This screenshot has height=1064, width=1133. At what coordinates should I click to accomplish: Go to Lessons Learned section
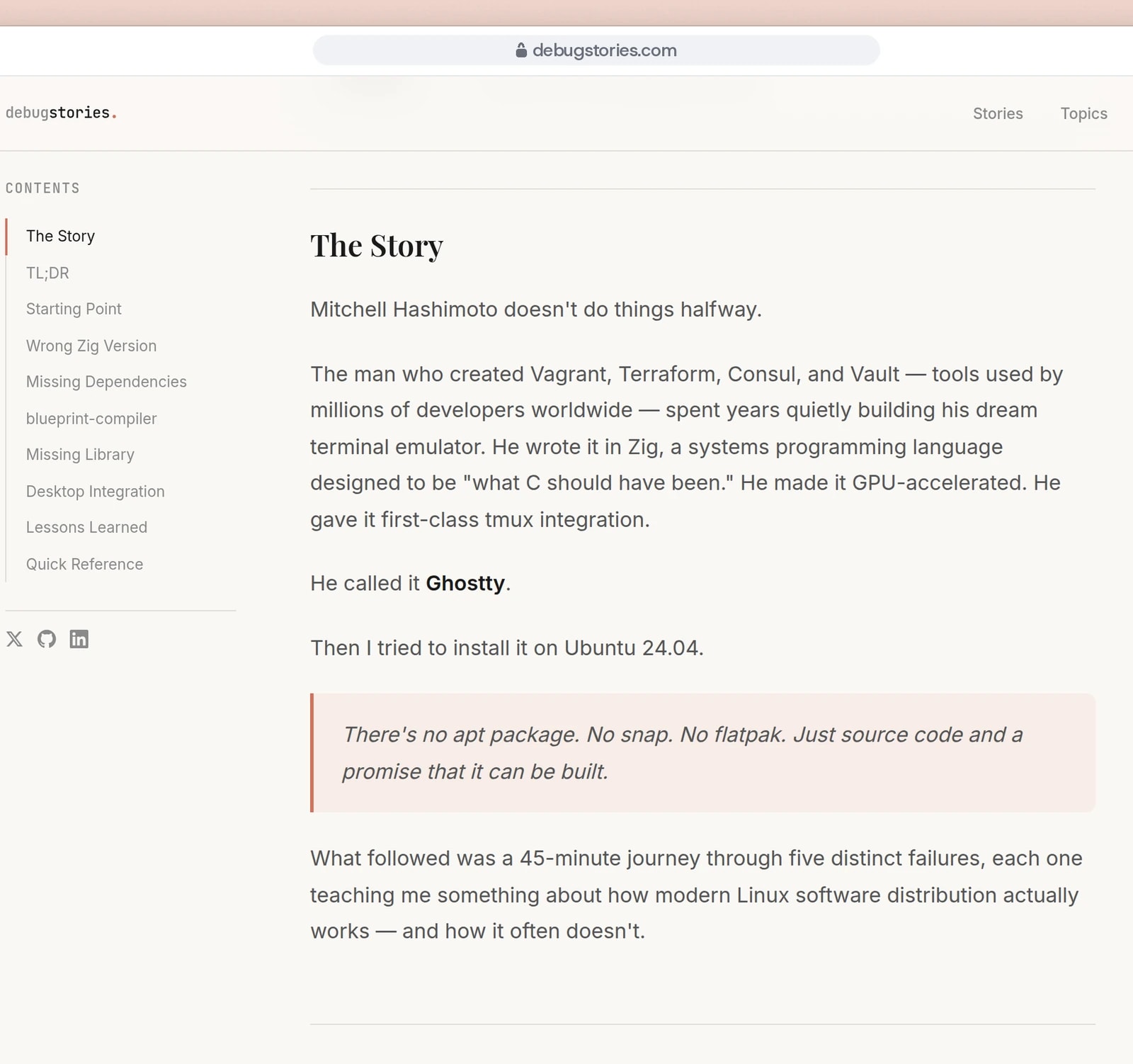(x=86, y=527)
